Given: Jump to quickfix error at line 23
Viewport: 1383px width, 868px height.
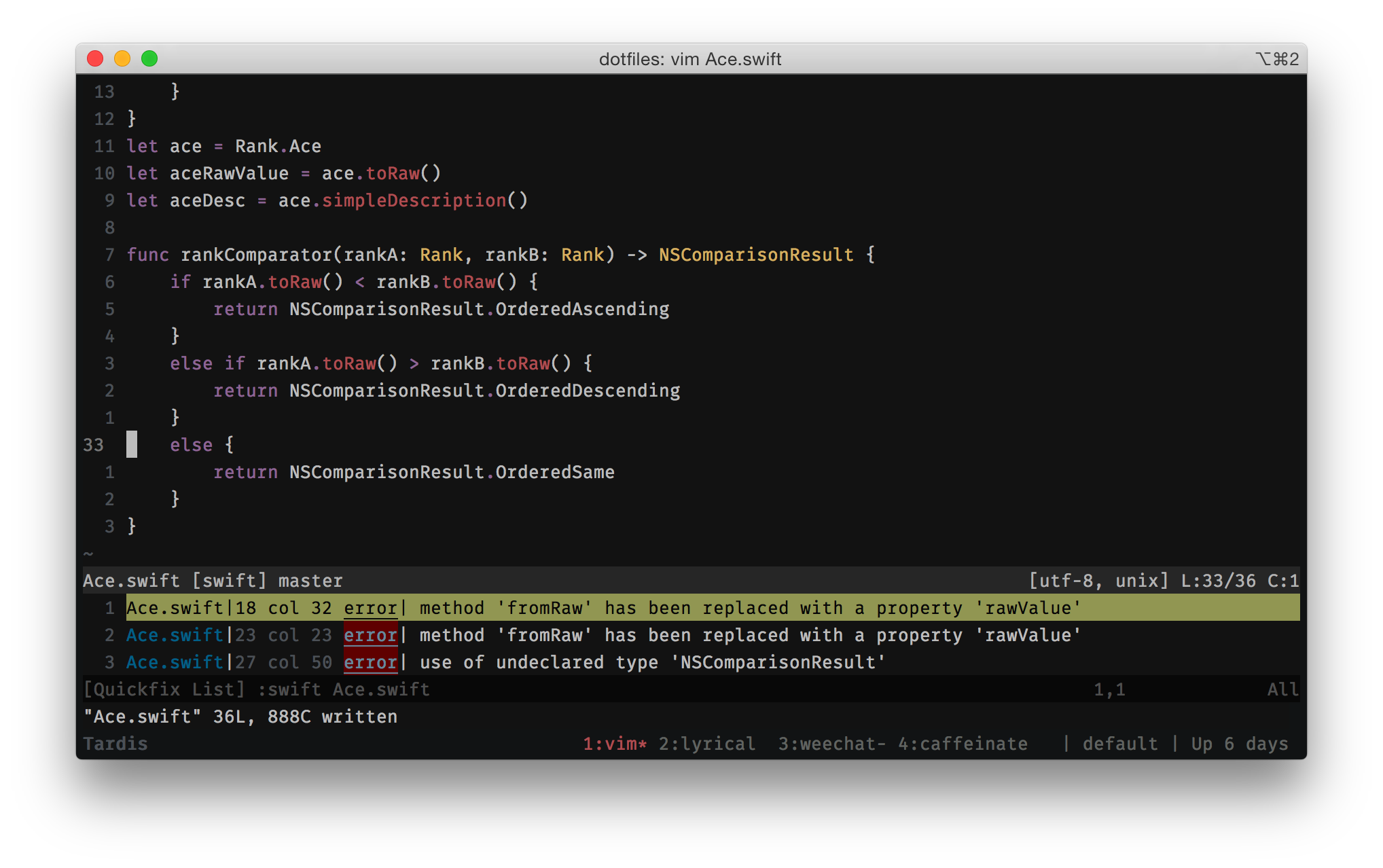Looking at the screenshot, I should (602, 635).
